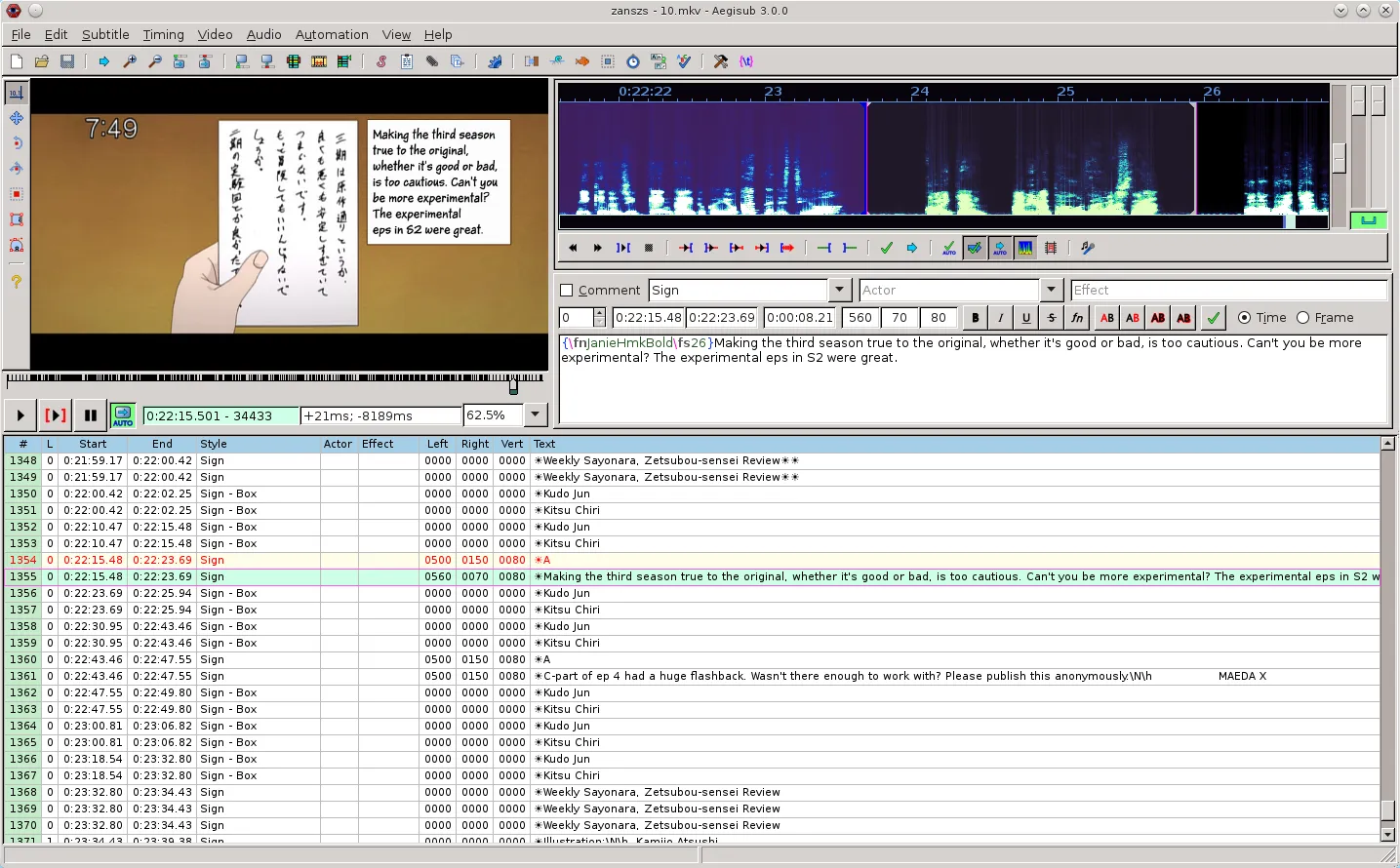This screenshot has width=1400, height=868.
Task: Open the Automation menu
Action: 332,34
